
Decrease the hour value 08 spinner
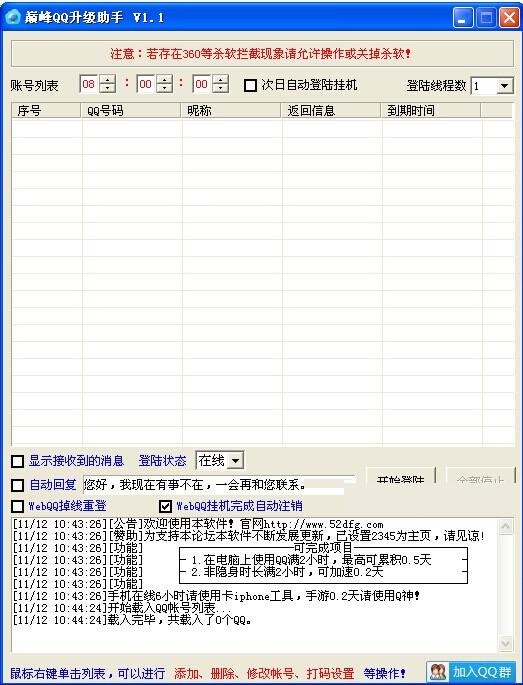tap(107, 88)
